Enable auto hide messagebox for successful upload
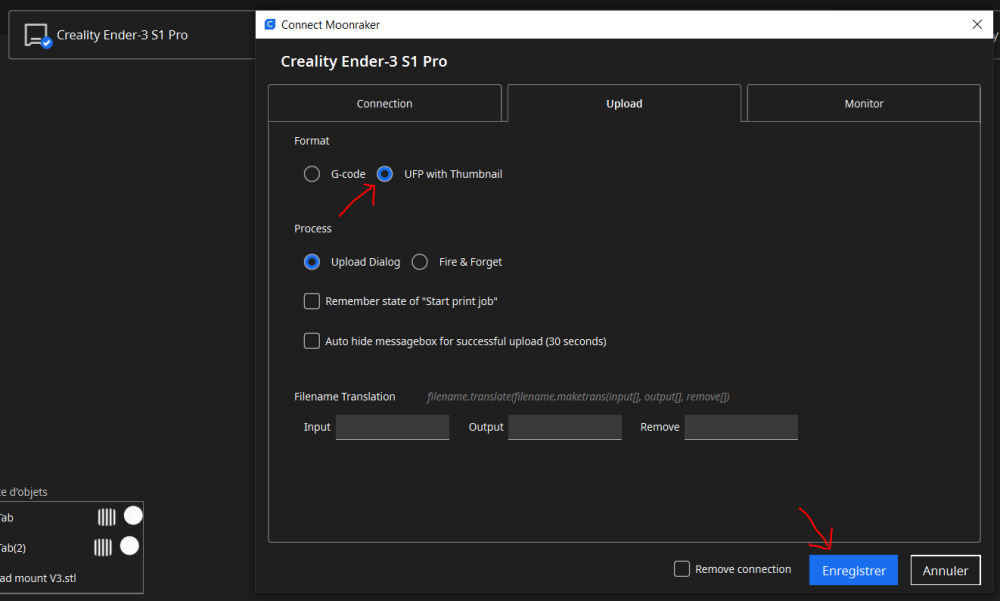The image size is (1000, 601). (312, 341)
